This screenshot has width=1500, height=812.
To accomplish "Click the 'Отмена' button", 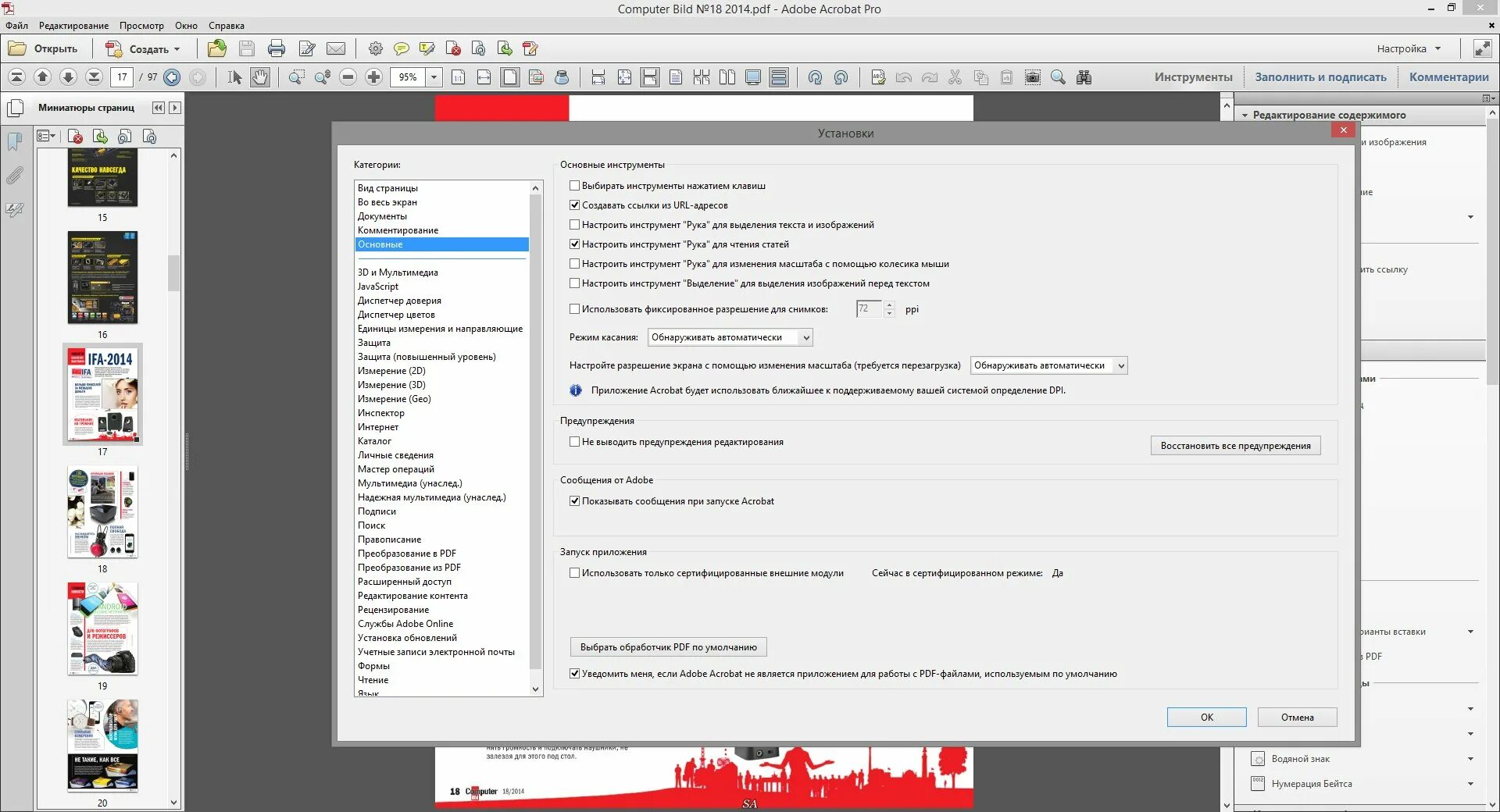I will (x=1298, y=718).
